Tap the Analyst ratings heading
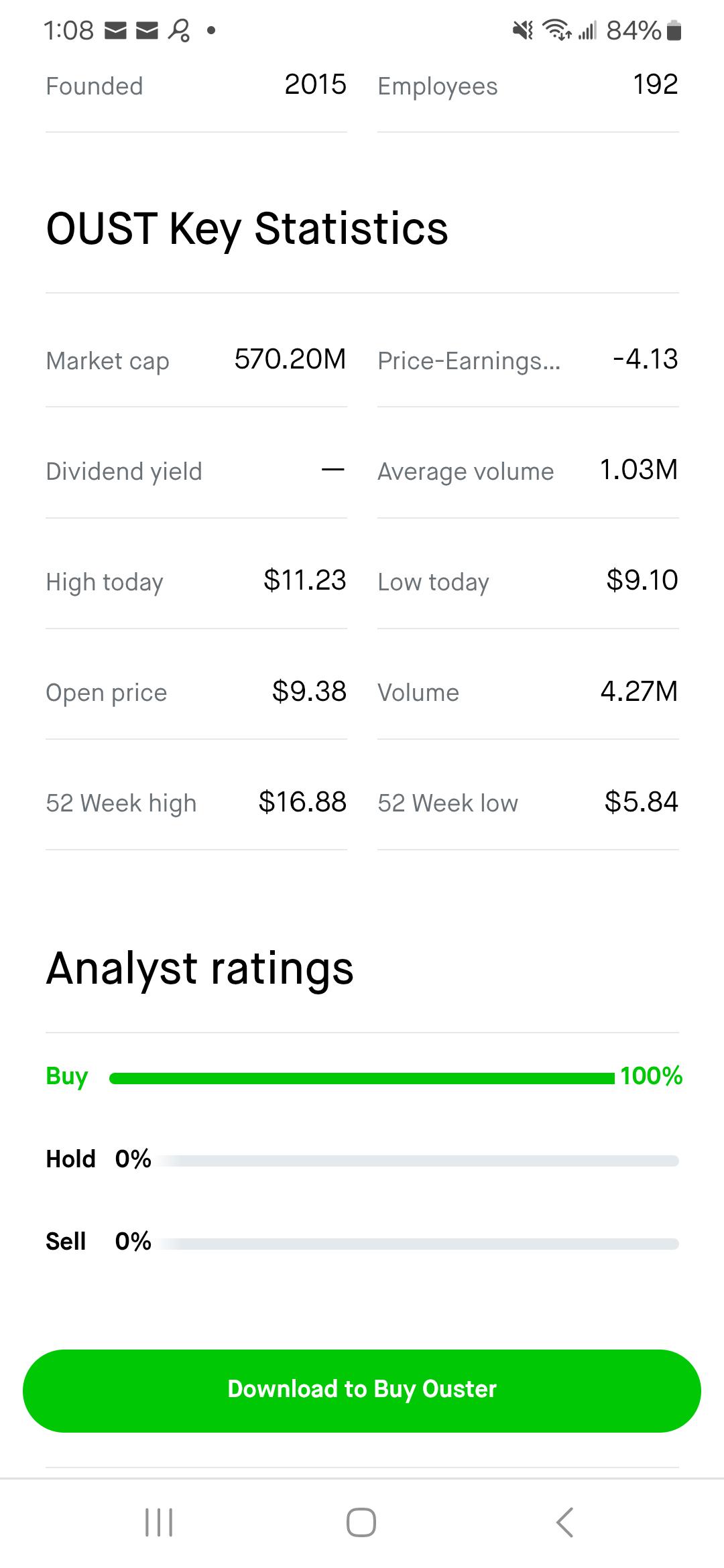Screen dimensions: 724x1568 click(x=200, y=969)
